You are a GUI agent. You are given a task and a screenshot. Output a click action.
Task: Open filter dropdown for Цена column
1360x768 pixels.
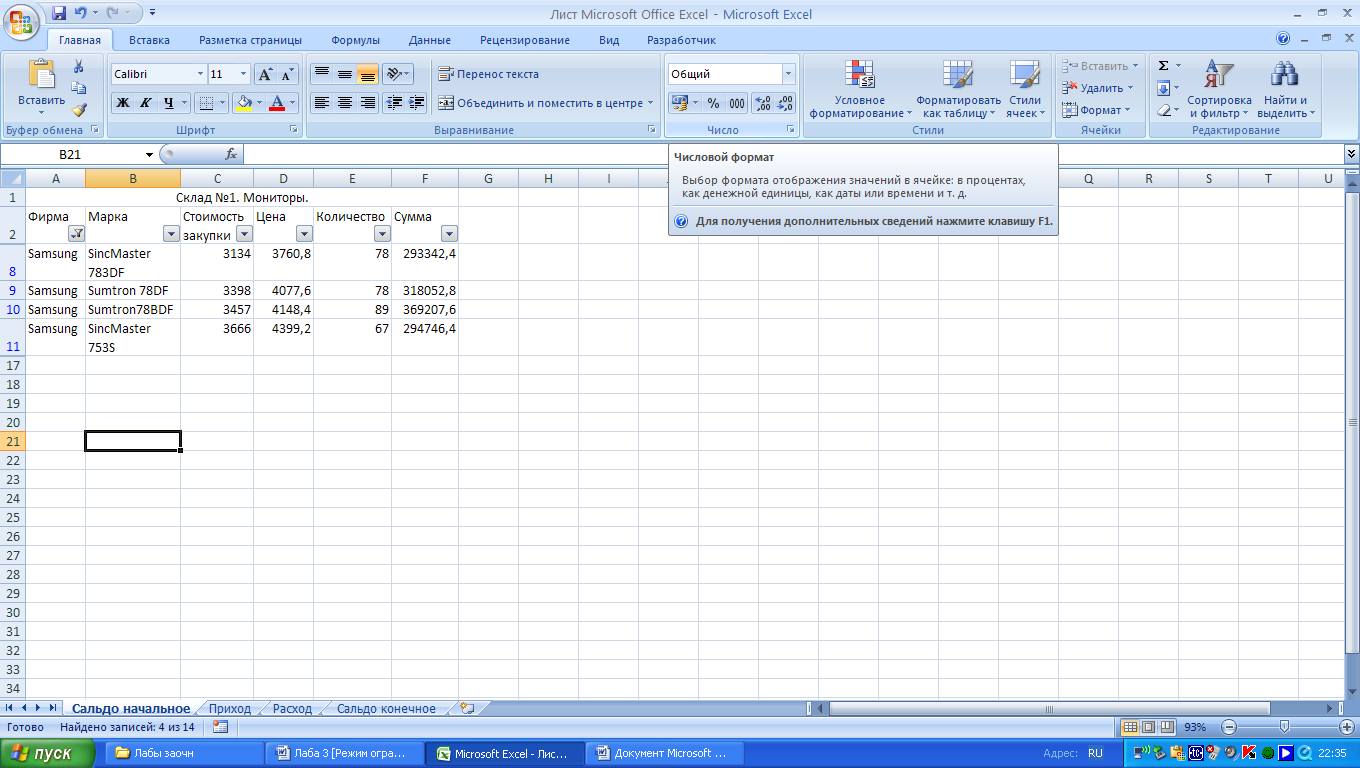click(x=304, y=234)
